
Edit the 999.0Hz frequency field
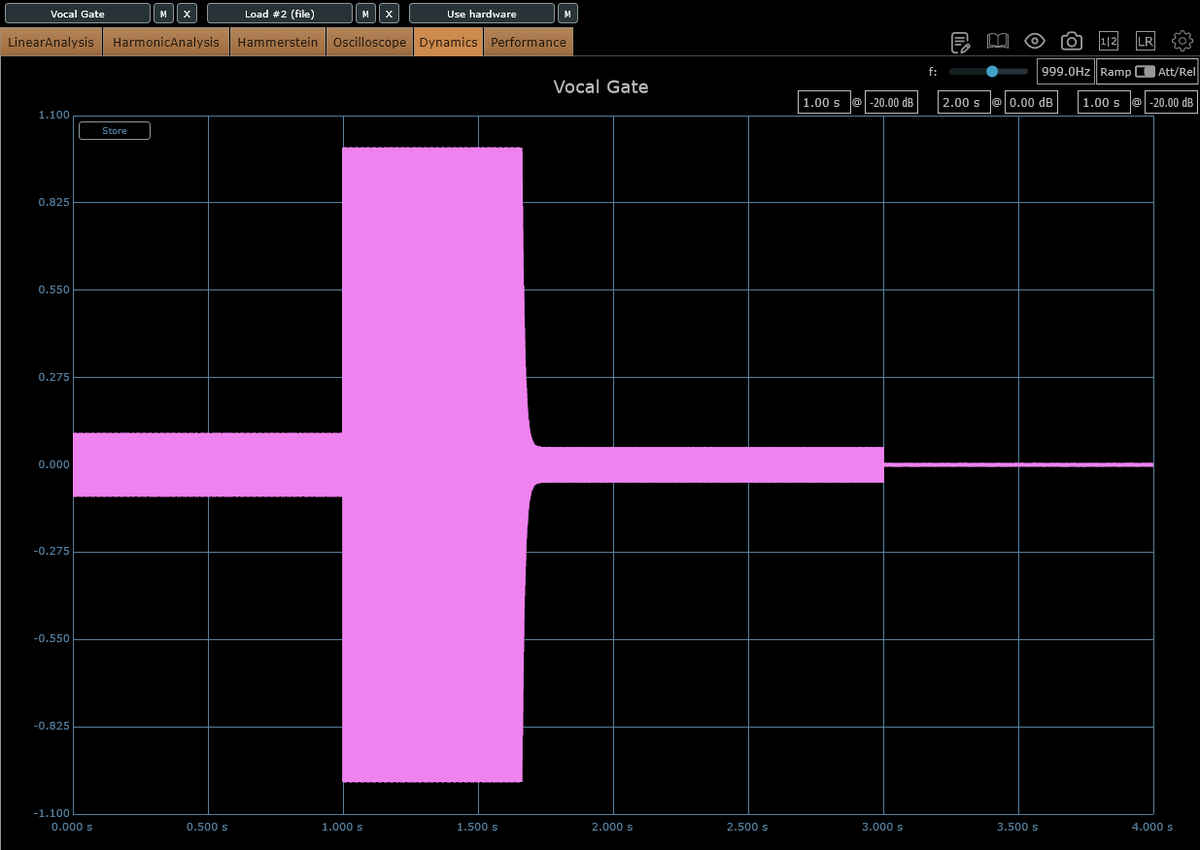[1065, 72]
